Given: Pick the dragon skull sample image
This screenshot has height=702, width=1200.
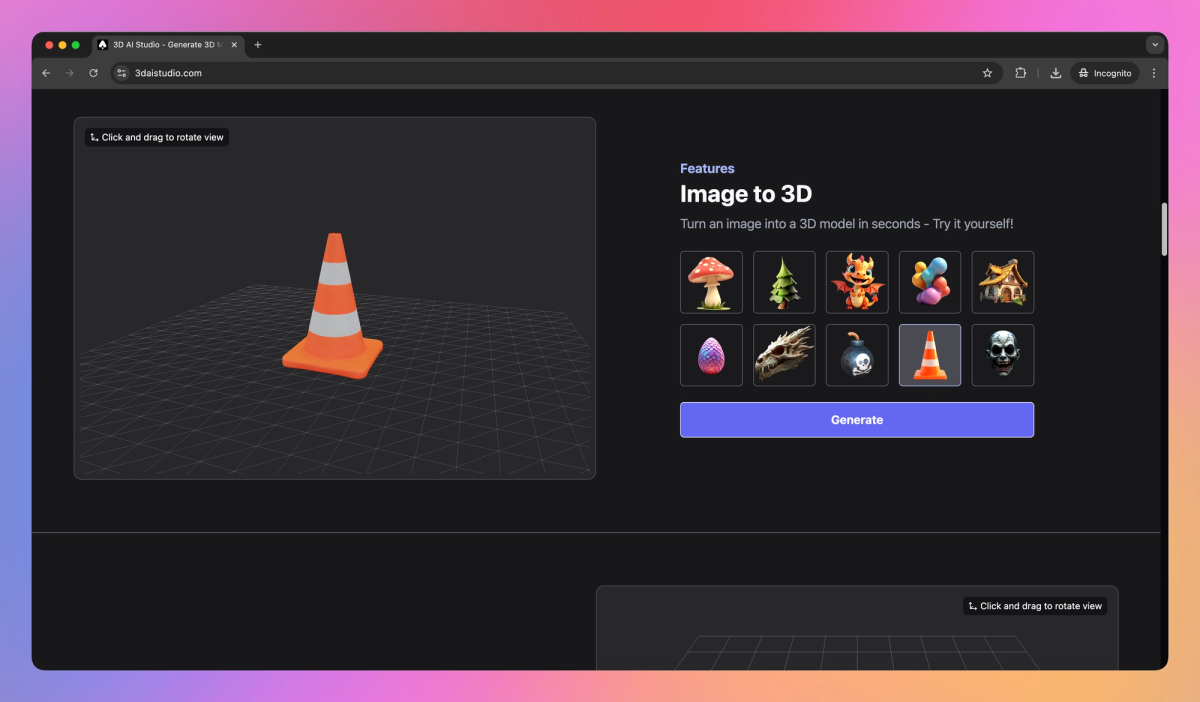Looking at the screenshot, I should point(784,355).
